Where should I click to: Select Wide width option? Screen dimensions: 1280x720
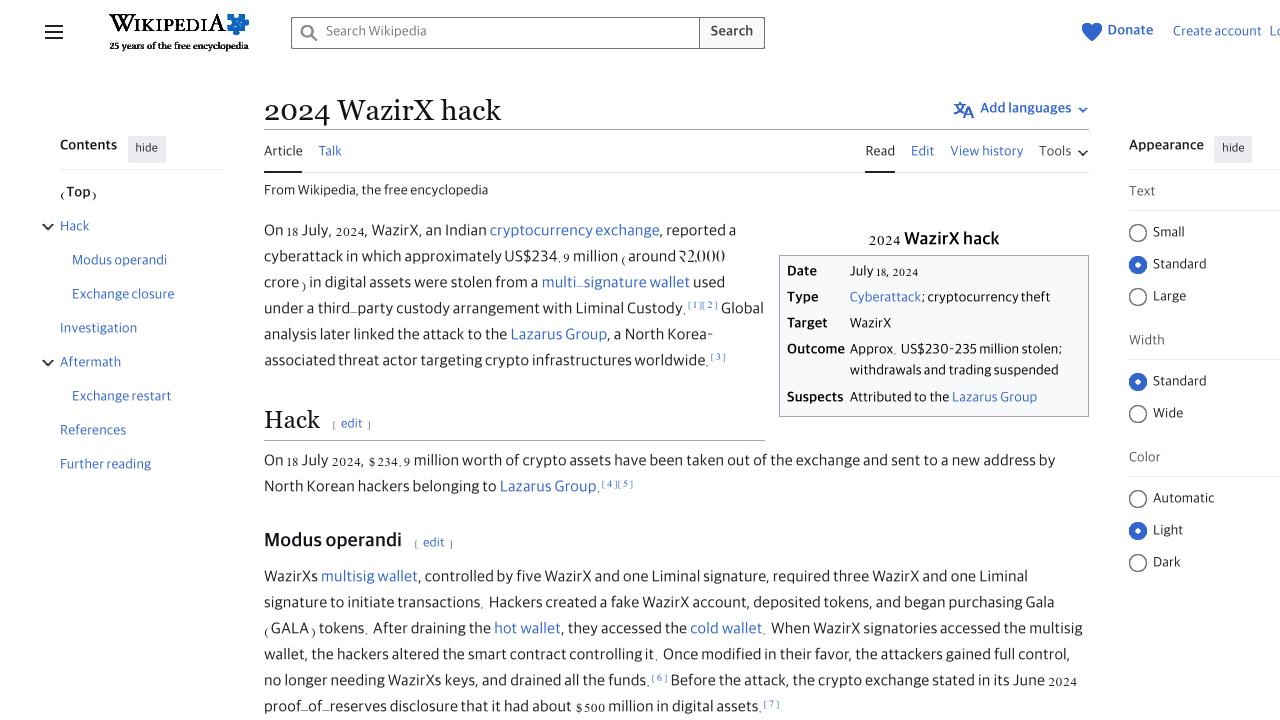point(1138,414)
